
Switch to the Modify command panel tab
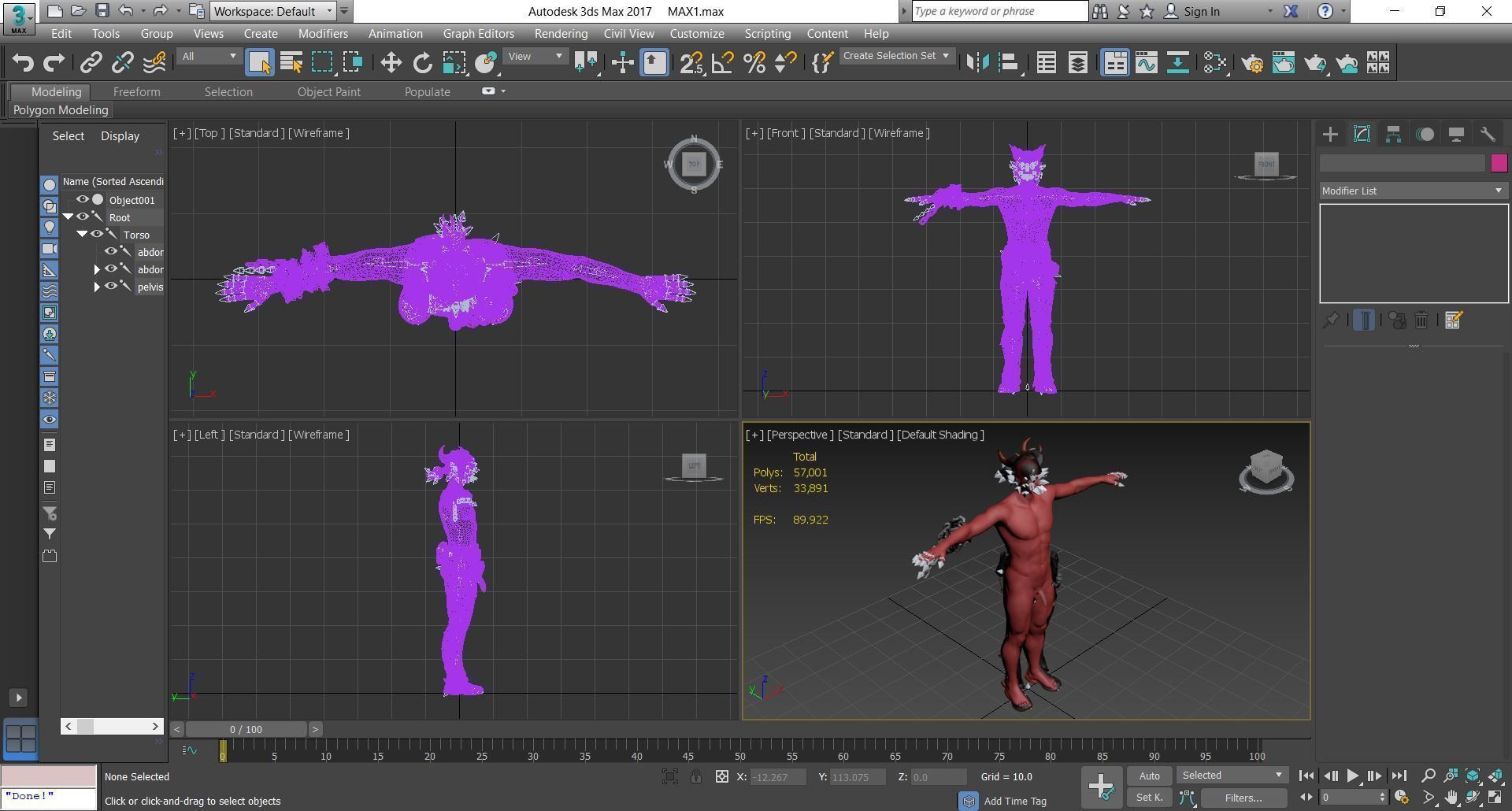pyautogui.click(x=1362, y=135)
